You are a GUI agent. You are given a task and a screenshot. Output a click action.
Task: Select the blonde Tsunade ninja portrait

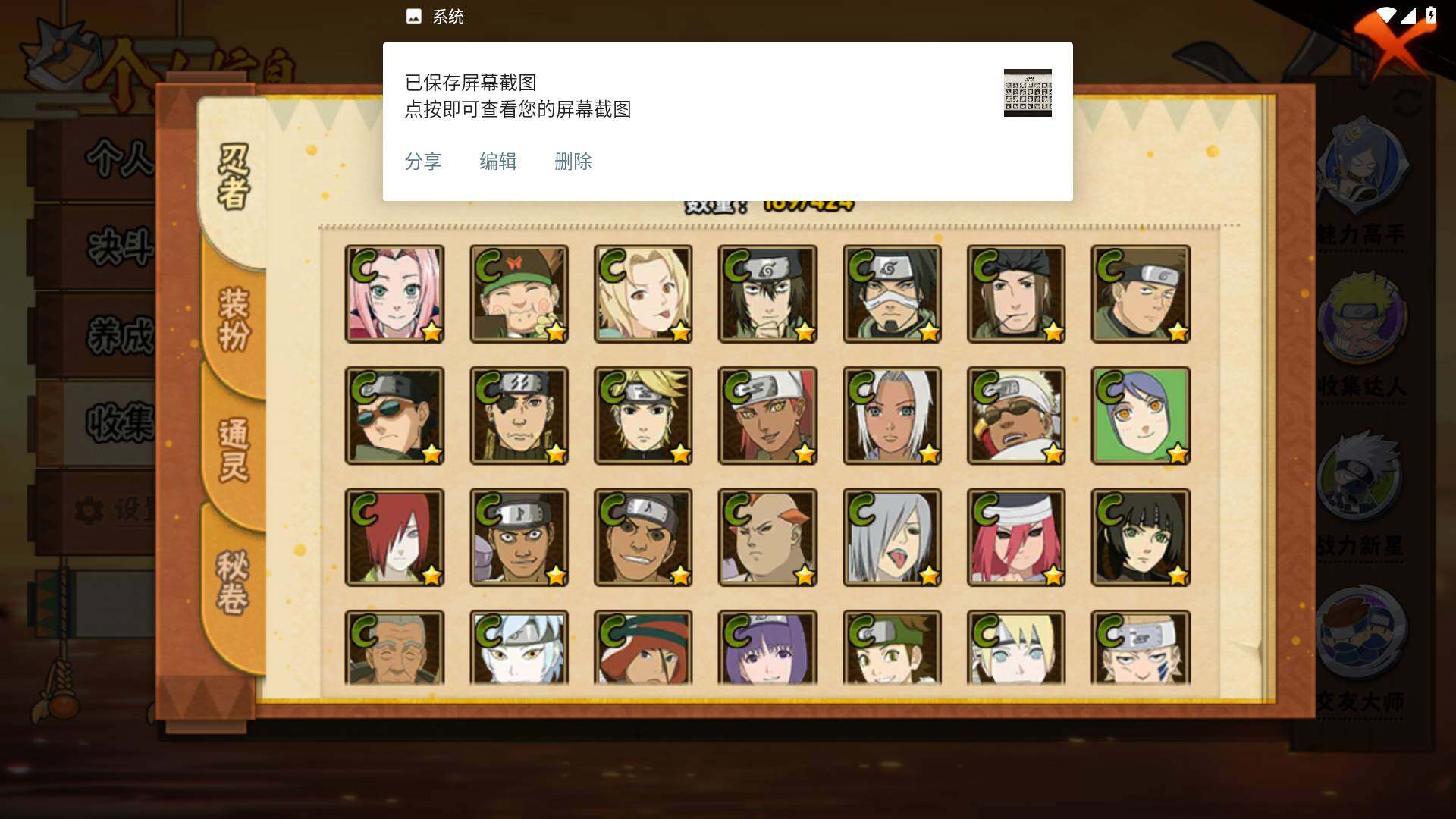point(643,293)
